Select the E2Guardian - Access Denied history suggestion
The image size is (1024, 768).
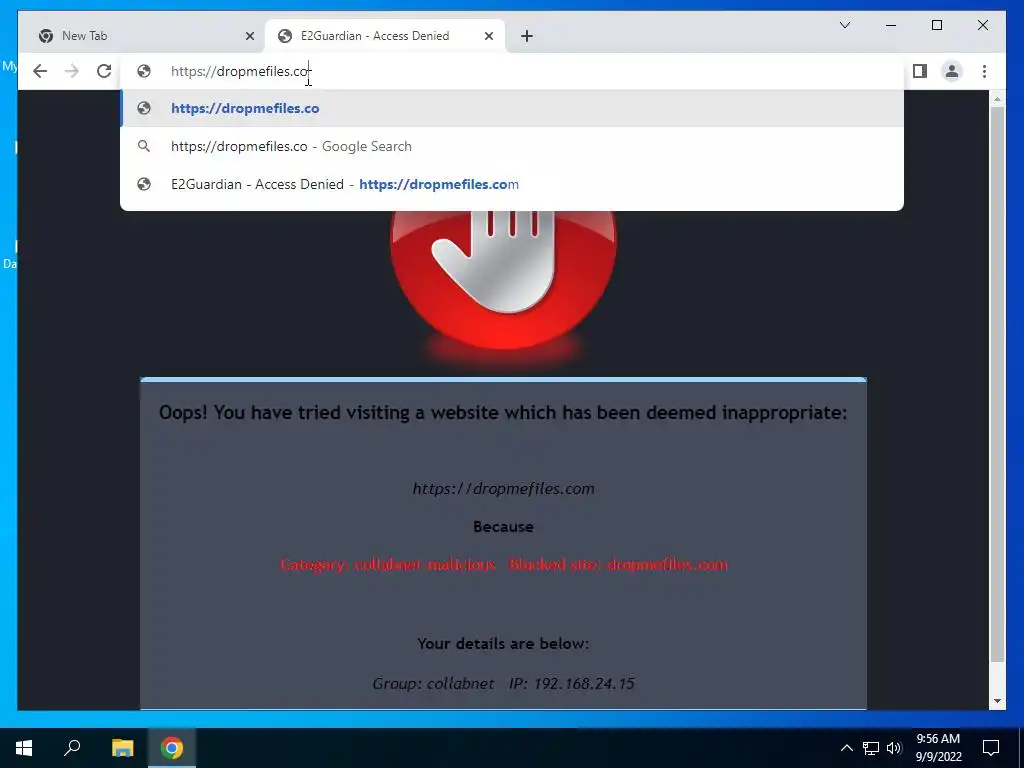point(512,184)
